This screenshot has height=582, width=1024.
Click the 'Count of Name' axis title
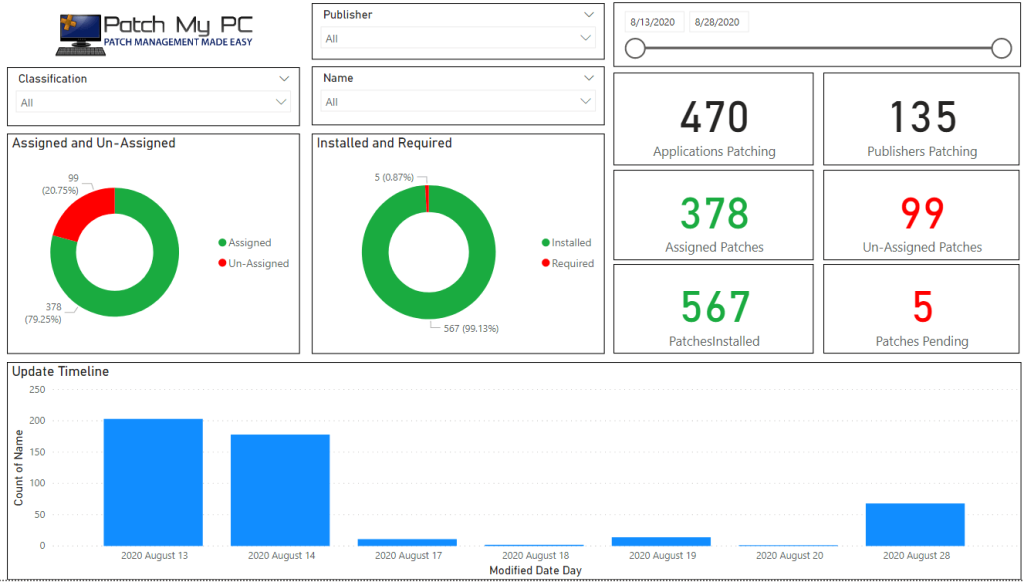18,467
